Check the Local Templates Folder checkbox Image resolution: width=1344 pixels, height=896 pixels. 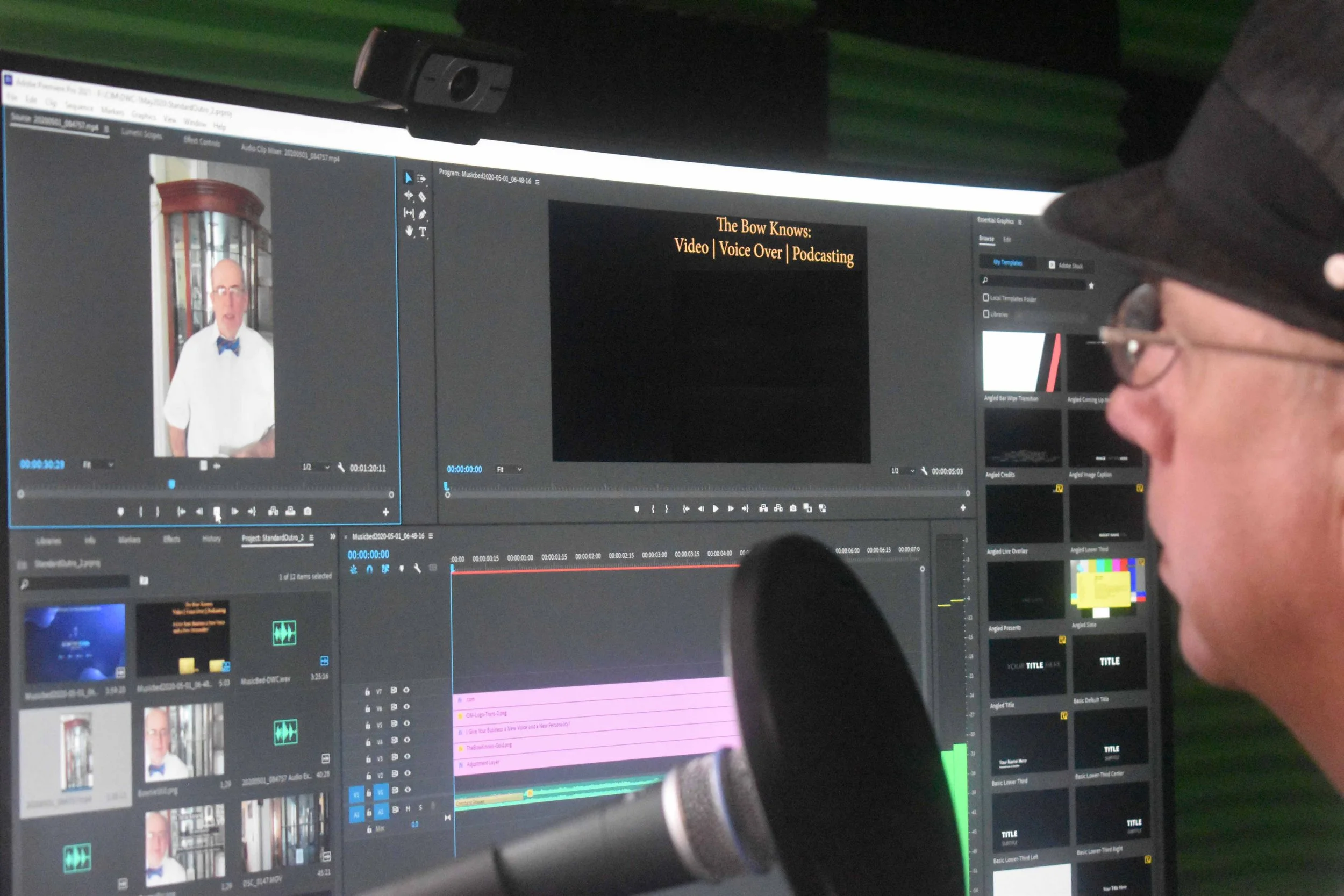(986, 298)
